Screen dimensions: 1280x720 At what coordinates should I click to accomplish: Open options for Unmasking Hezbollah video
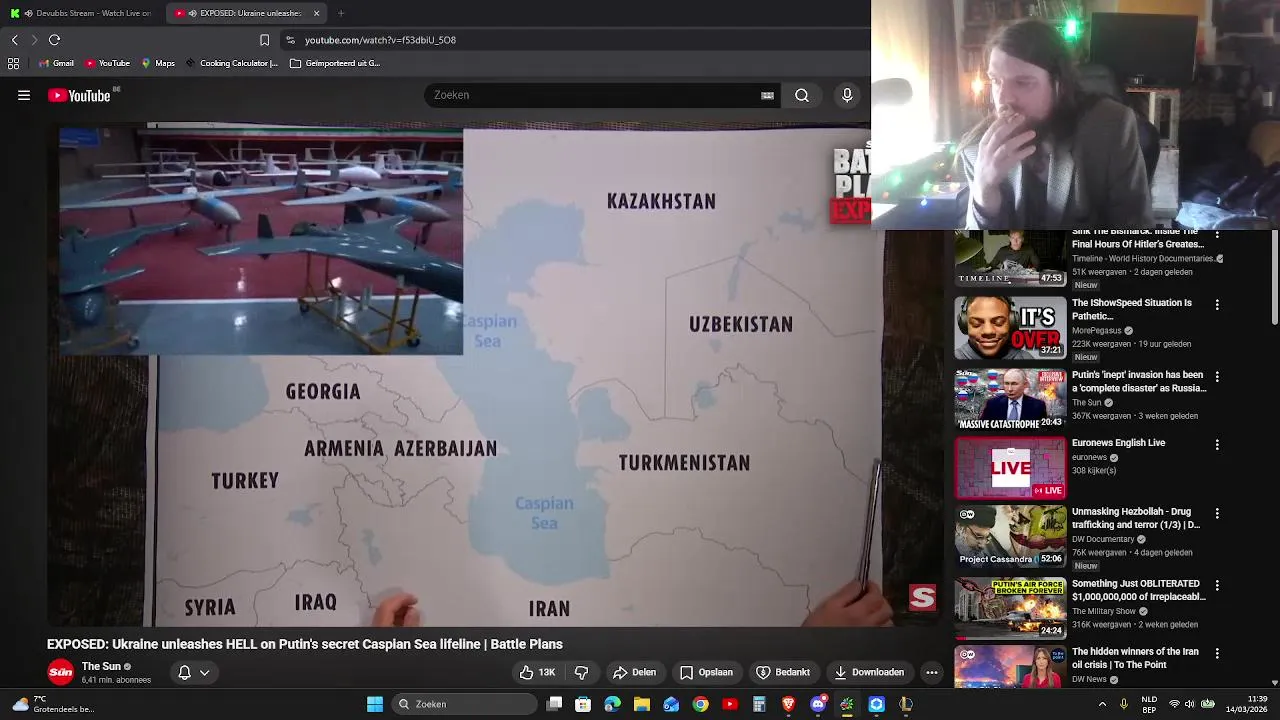(1217, 513)
